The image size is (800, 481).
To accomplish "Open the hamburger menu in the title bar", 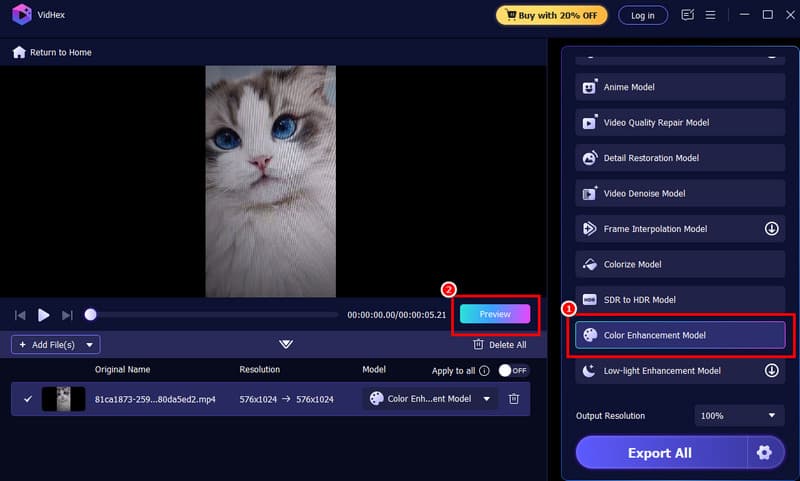I will 711,15.
